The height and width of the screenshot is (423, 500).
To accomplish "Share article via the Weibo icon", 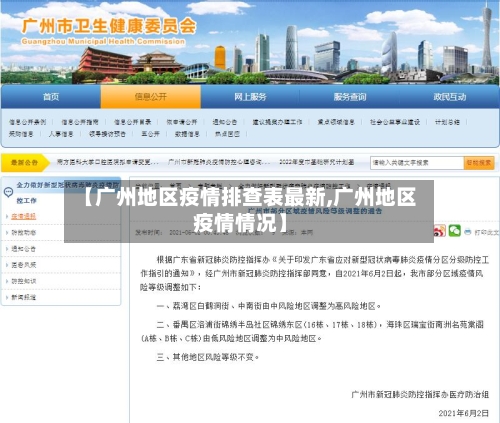I will (x=440, y=231).
